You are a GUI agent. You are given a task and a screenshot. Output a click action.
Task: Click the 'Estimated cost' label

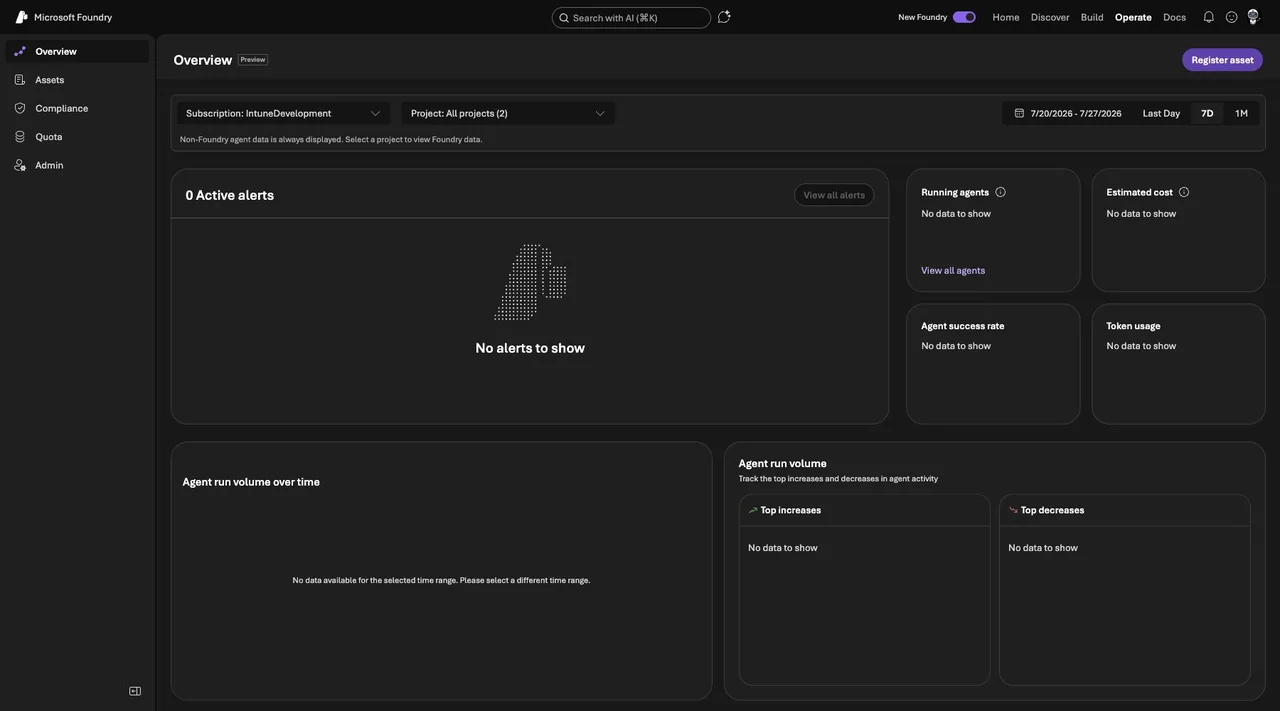click(x=1140, y=192)
